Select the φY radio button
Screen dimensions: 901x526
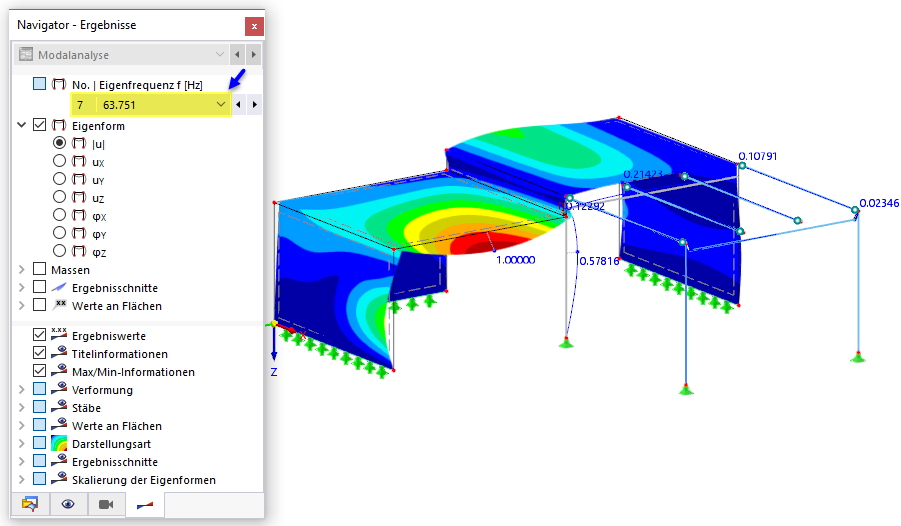(59, 233)
